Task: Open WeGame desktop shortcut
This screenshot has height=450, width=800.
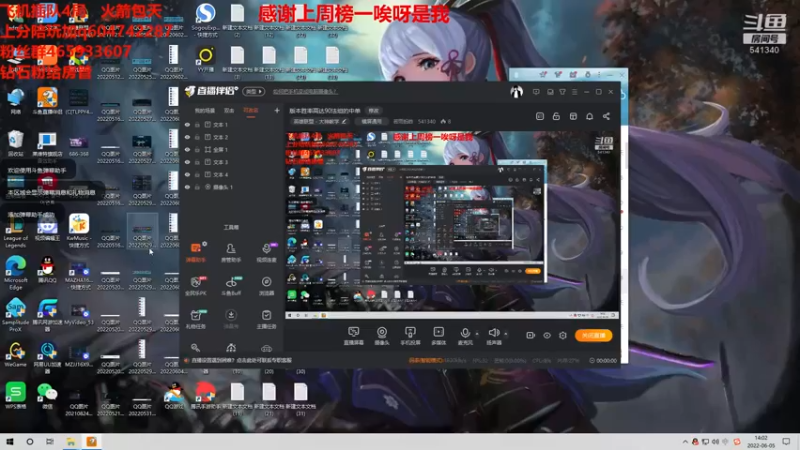Action: pyautogui.click(x=16, y=356)
